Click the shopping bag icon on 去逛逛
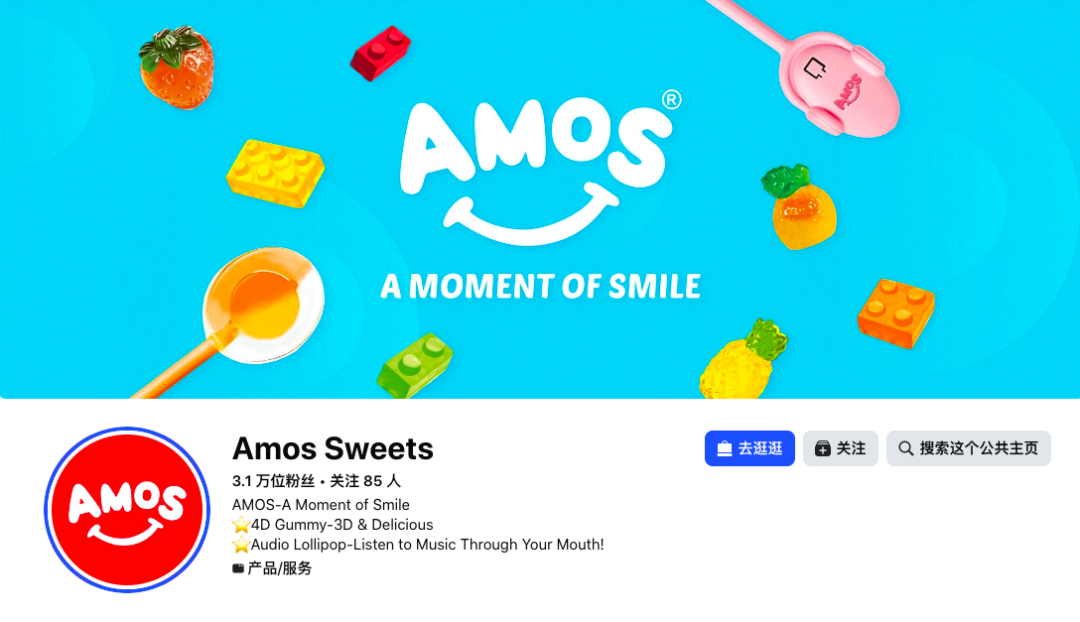1080x622 pixels. coord(724,449)
